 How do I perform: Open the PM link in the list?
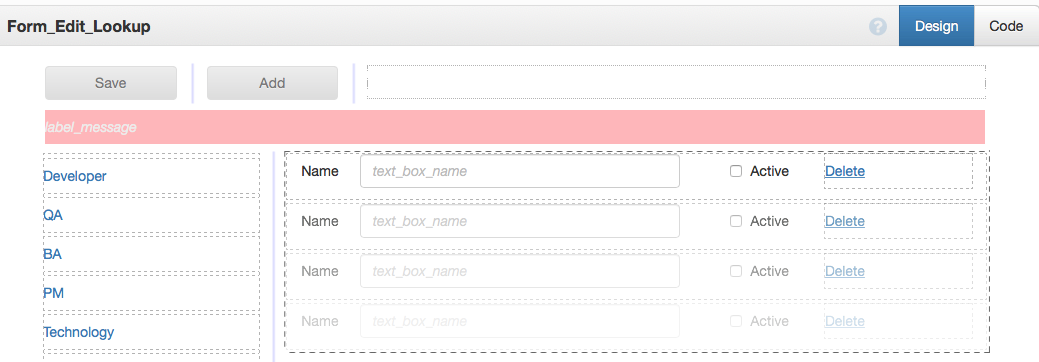coord(54,293)
